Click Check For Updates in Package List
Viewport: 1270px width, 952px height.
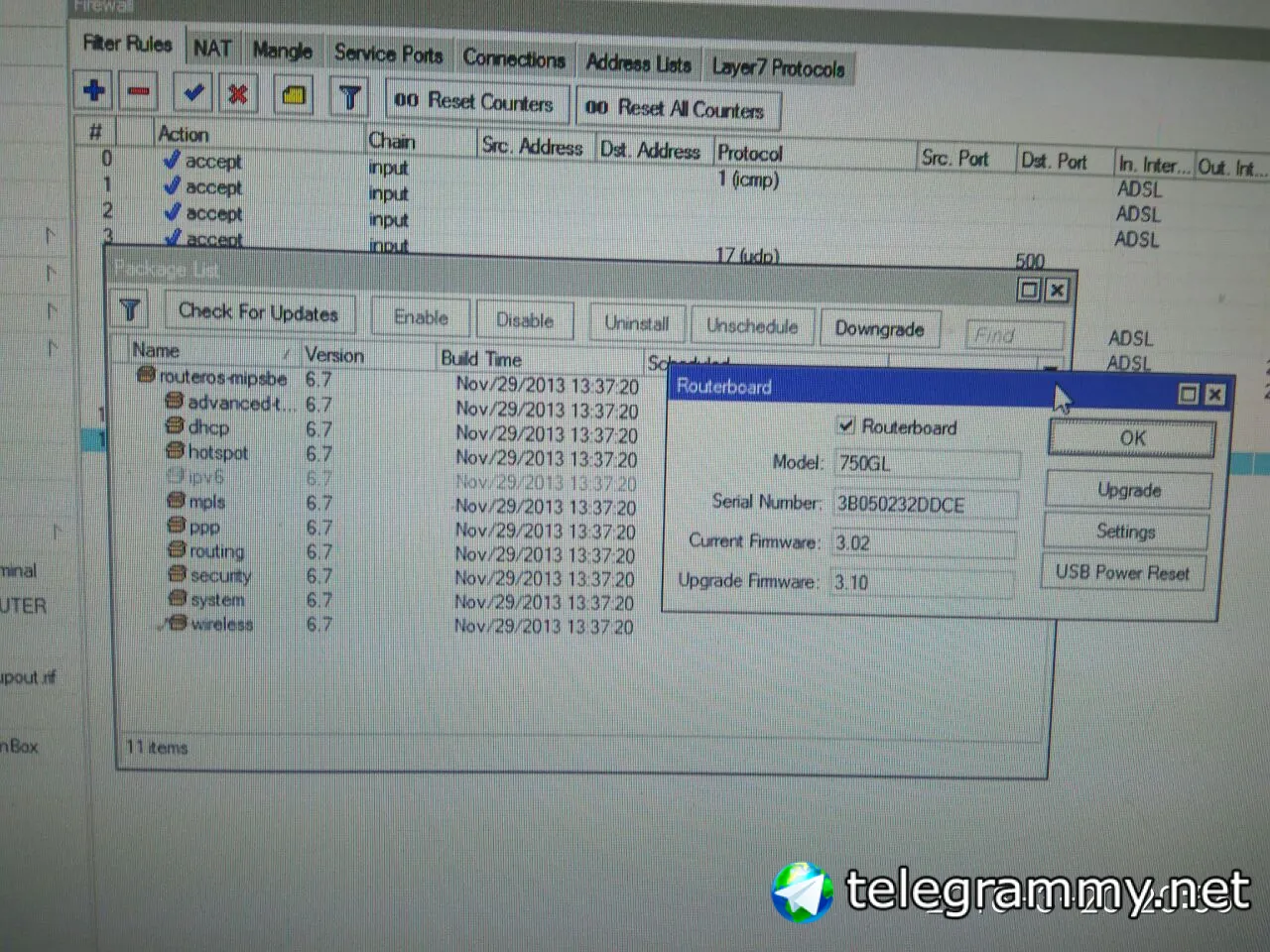(258, 312)
